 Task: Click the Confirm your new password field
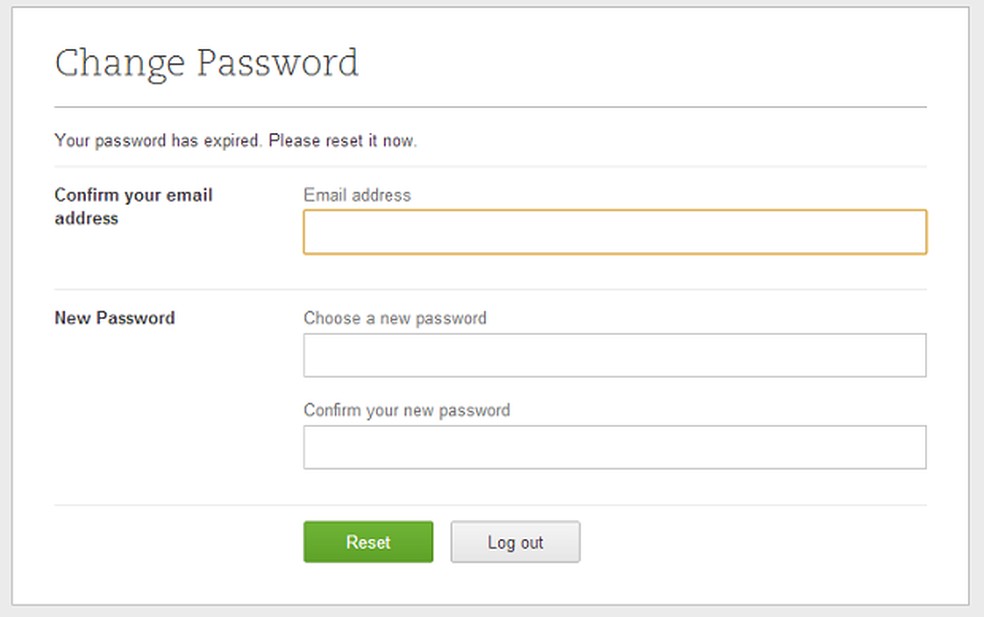(614, 448)
